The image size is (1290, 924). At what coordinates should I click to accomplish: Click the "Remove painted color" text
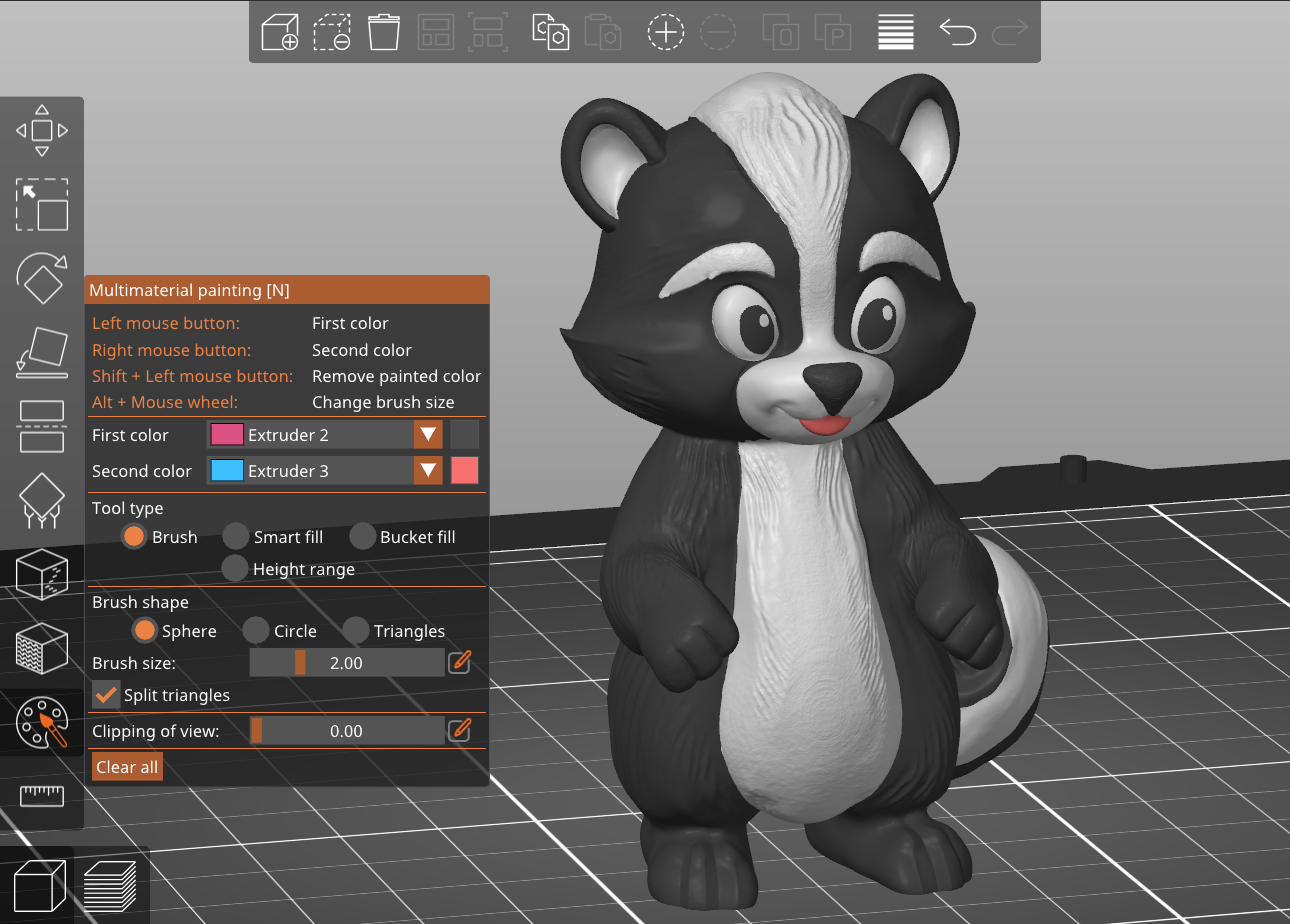pyautogui.click(x=397, y=376)
